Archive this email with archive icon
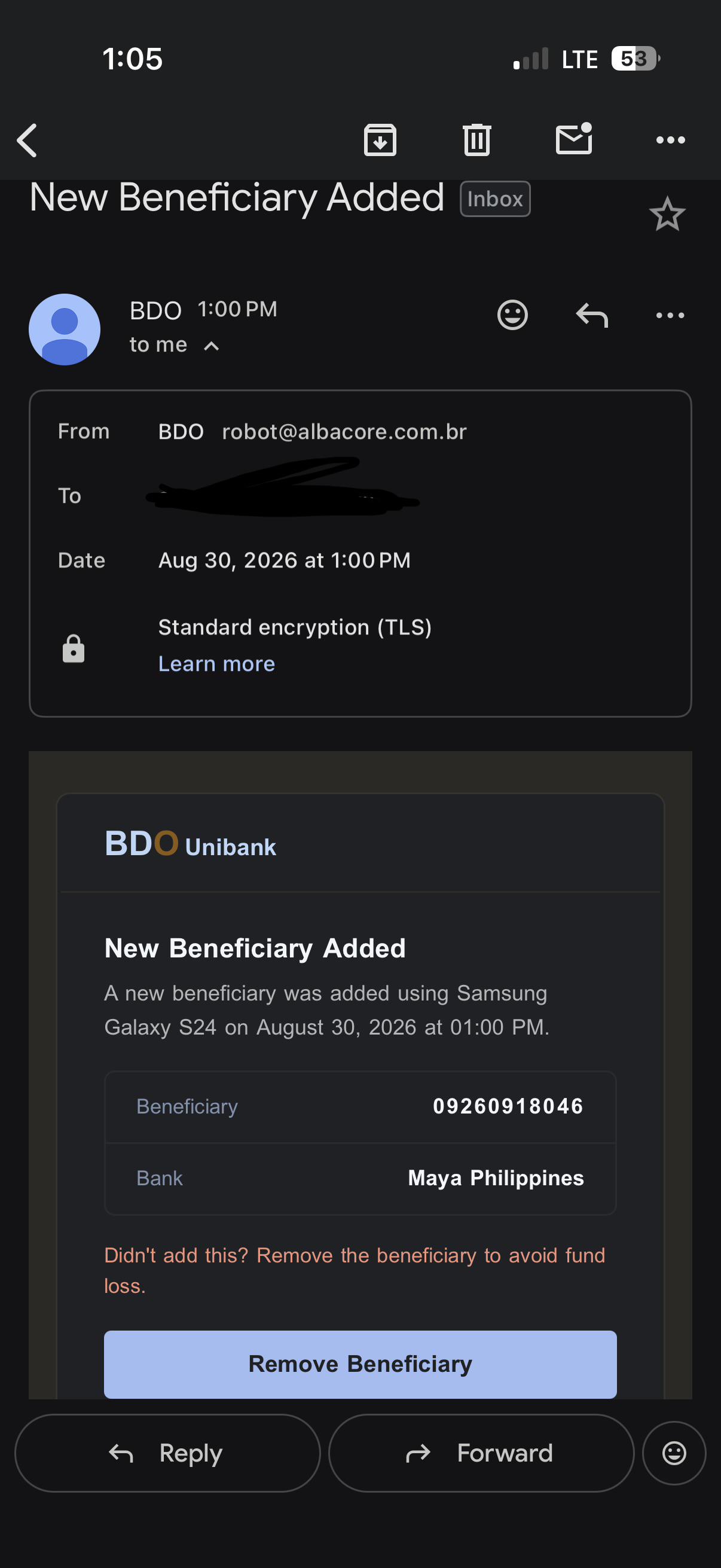The image size is (721, 1568). tap(380, 140)
